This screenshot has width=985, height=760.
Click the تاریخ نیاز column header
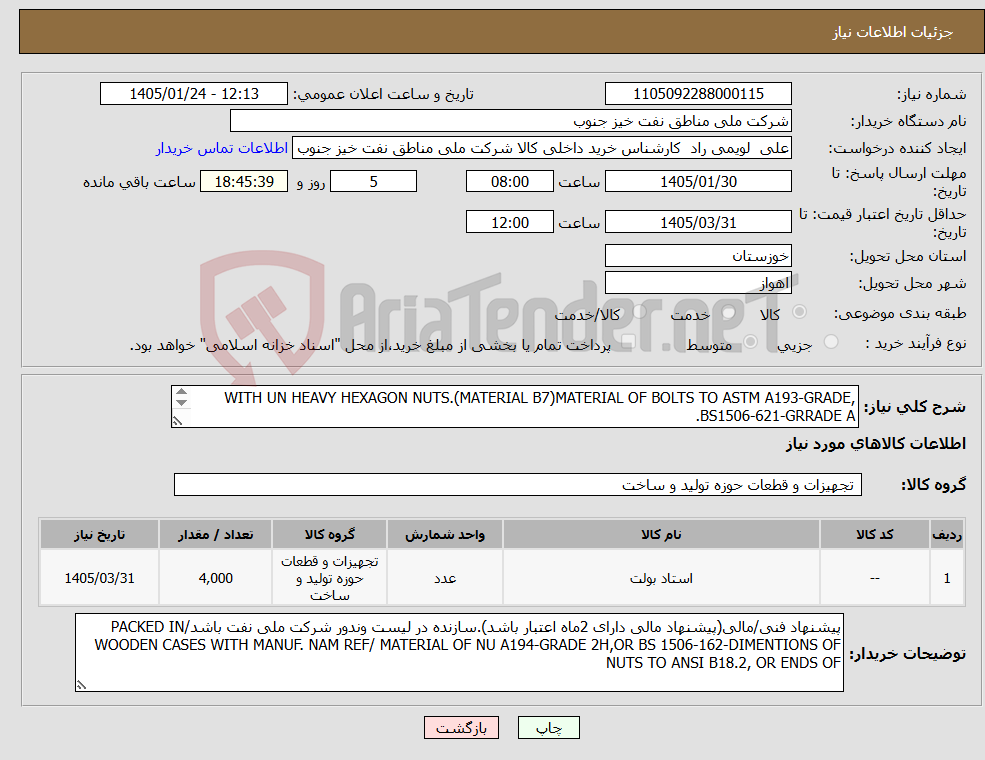tap(99, 535)
